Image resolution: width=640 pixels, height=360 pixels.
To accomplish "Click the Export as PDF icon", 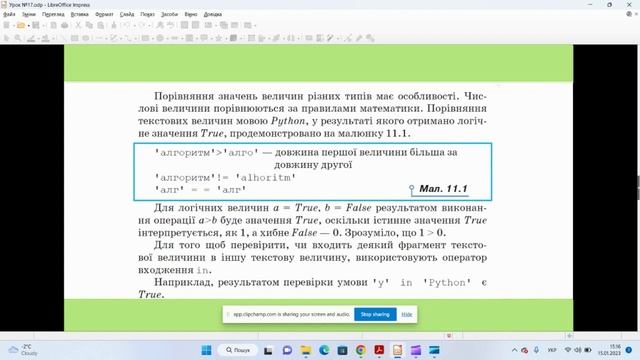I will point(53,25).
